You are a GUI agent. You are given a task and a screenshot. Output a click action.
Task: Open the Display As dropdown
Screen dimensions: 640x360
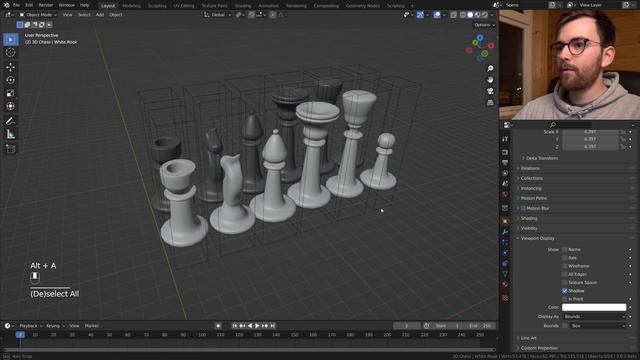click(x=594, y=316)
